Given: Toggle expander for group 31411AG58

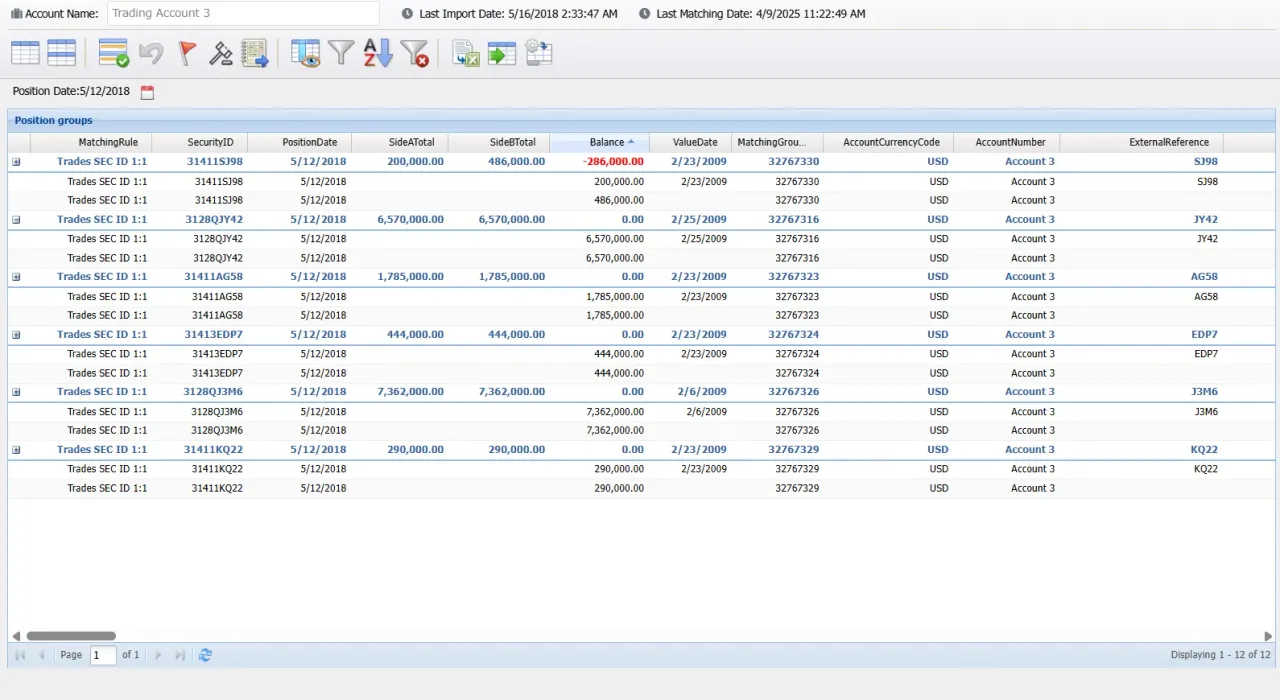Looking at the screenshot, I should pos(16,277).
